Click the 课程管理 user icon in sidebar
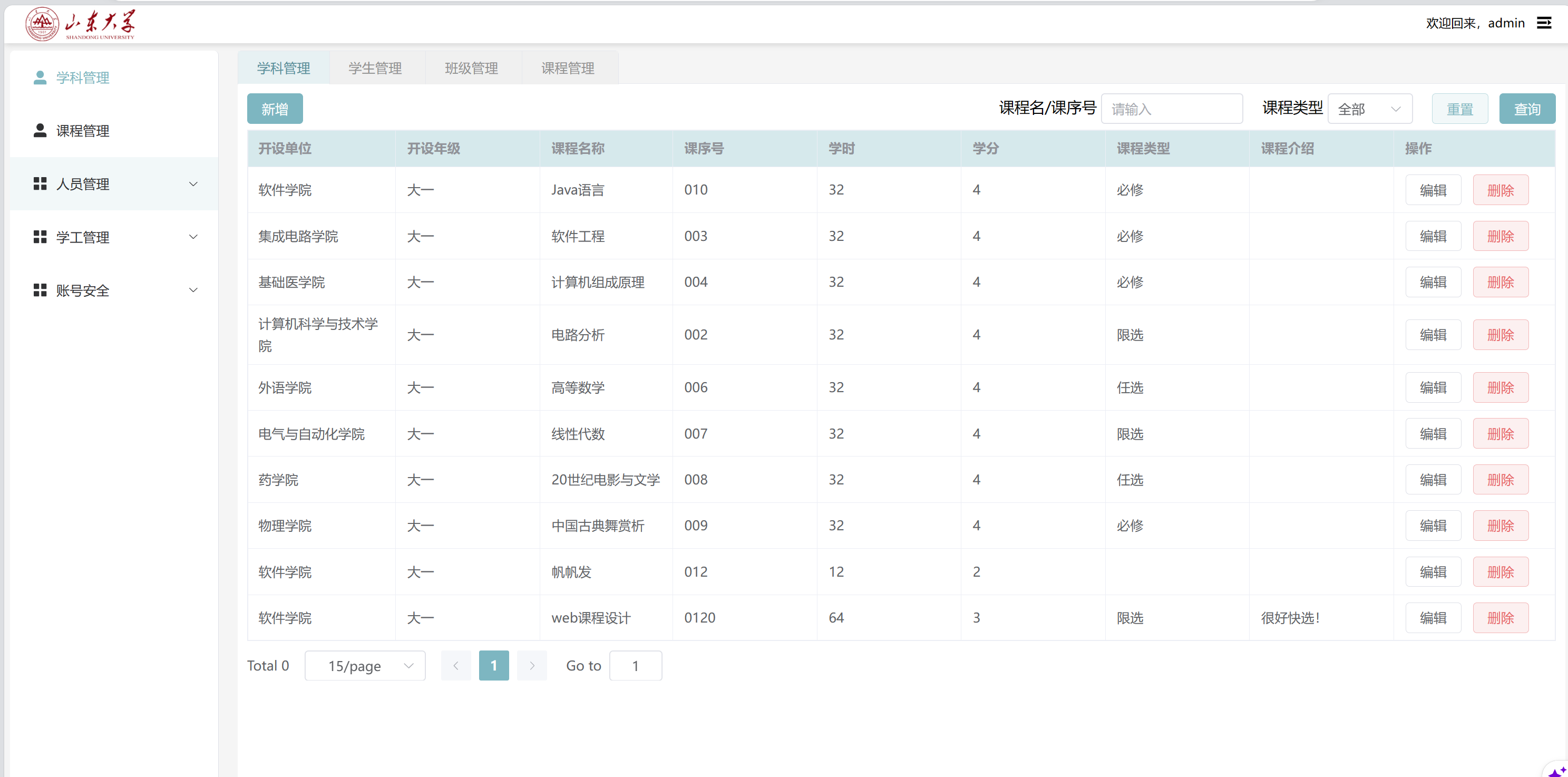Screen dimensions: 1568x777 pyautogui.click(x=40, y=130)
